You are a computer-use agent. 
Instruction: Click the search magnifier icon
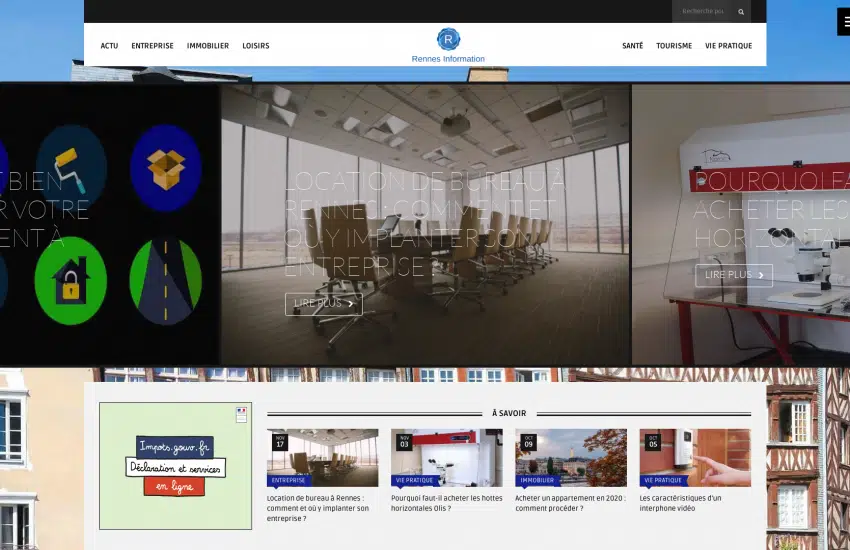740,11
